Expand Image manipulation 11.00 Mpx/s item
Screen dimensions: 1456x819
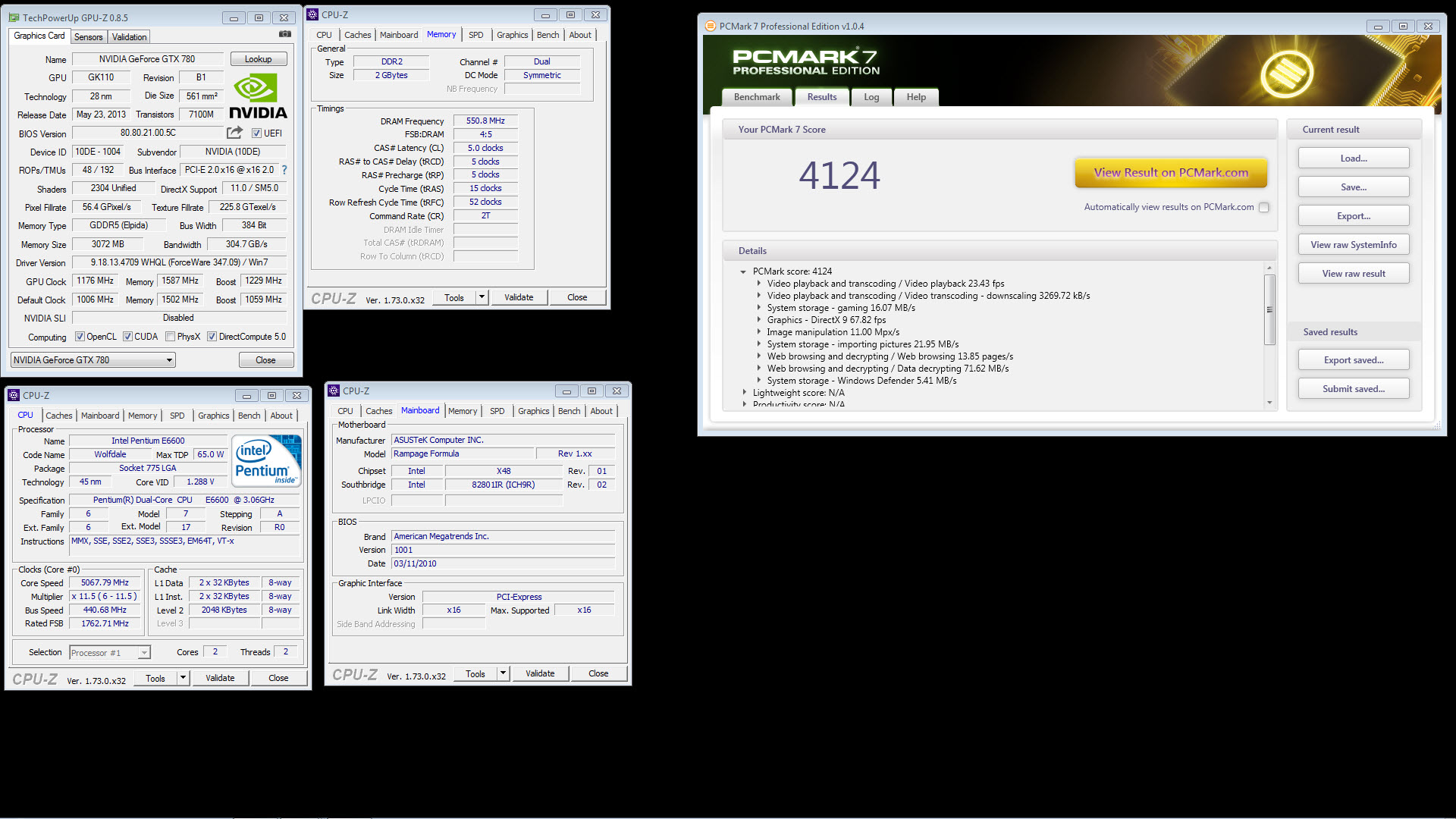[x=758, y=332]
